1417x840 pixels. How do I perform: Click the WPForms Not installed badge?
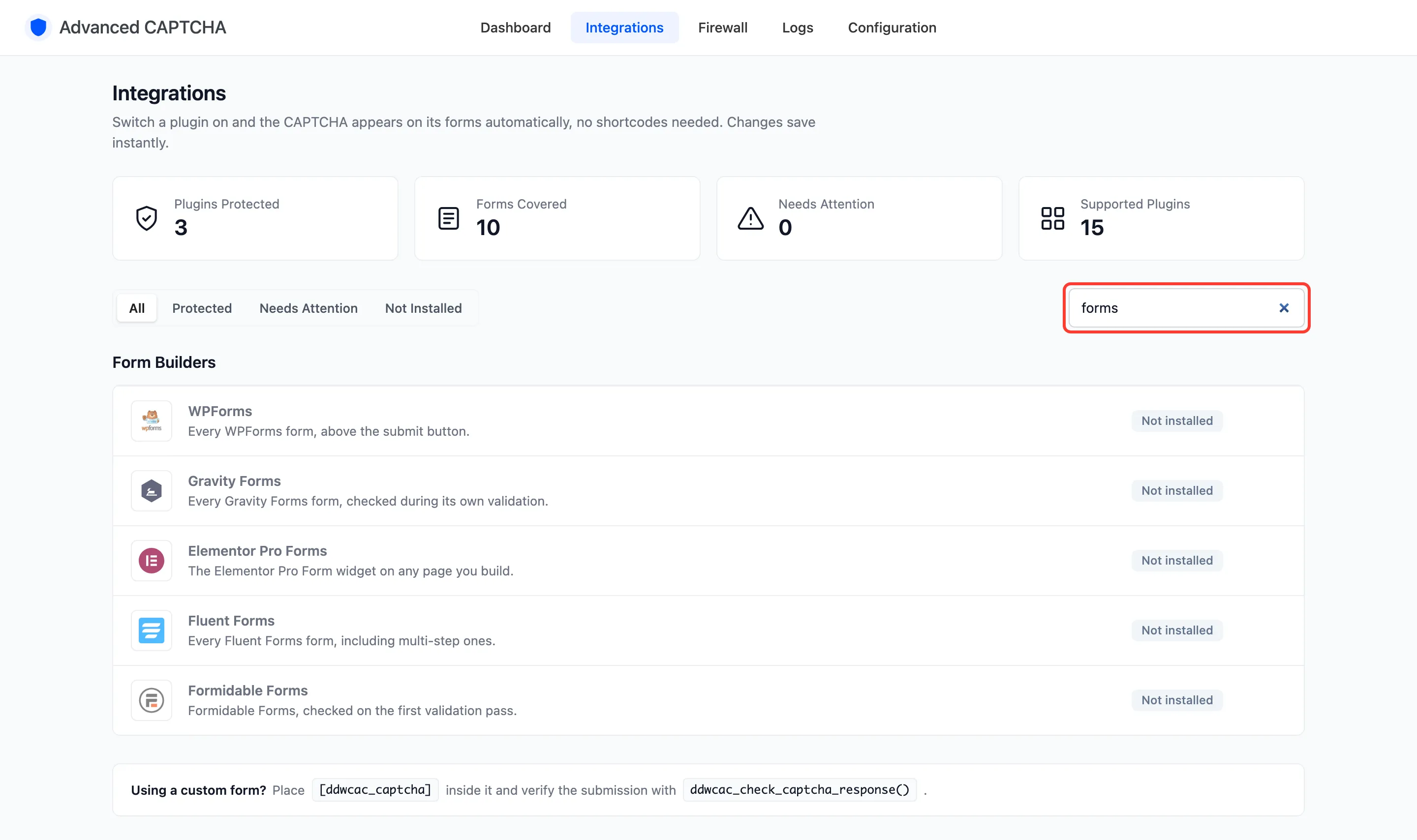(x=1176, y=420)
